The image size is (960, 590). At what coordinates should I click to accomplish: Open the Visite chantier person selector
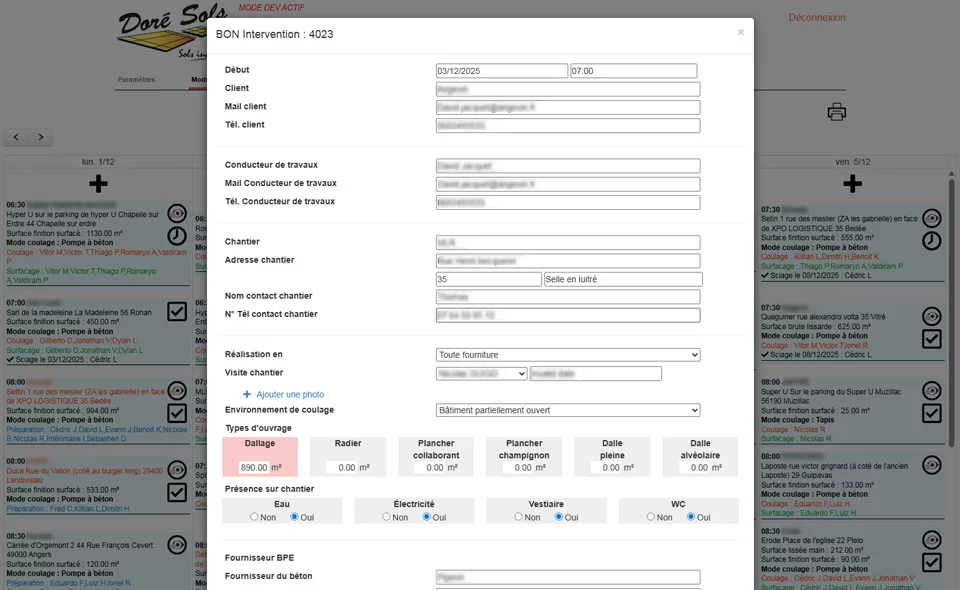pyautogui.click(x=481, y=374)
